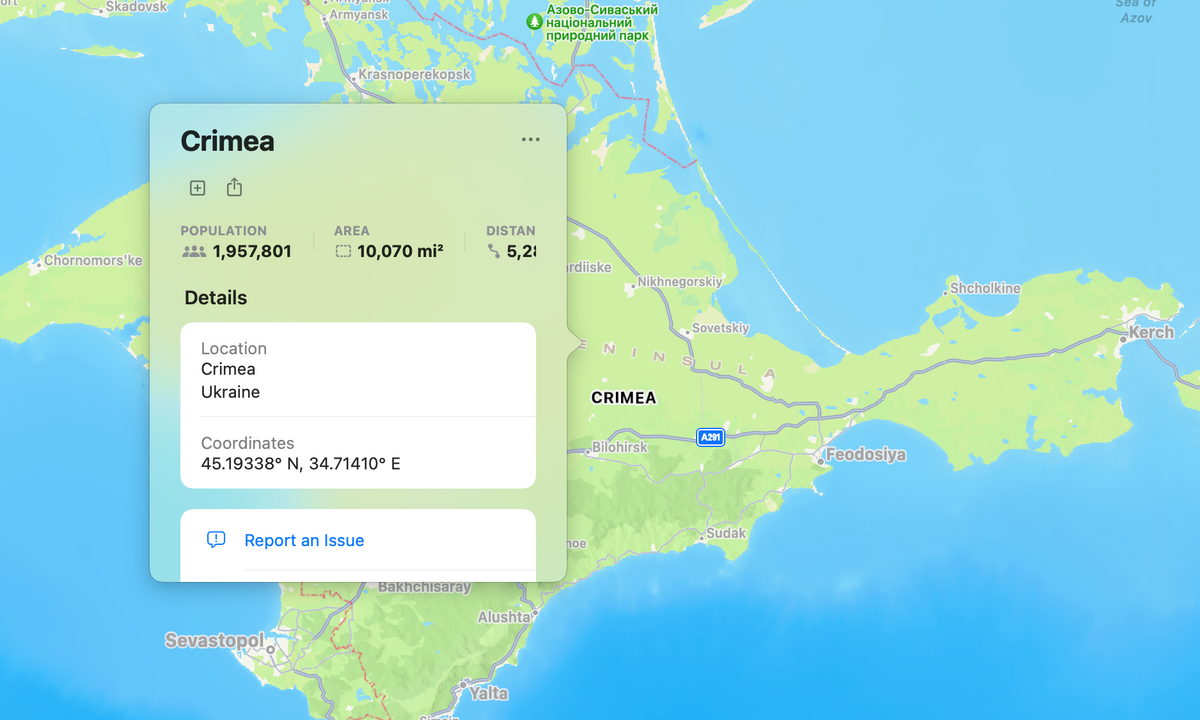Select the area value 10,070 mi²
The height and width of the screenshot is (720, 1200).
[400, 251]
